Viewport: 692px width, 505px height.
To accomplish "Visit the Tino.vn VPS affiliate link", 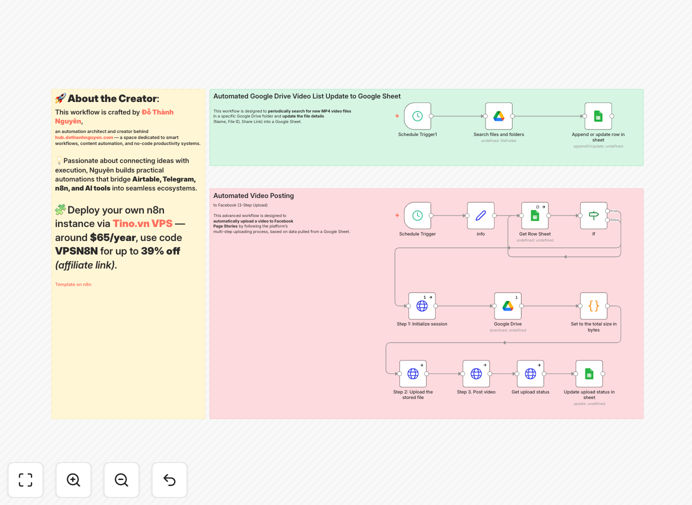I will click(x=143, y=223).
